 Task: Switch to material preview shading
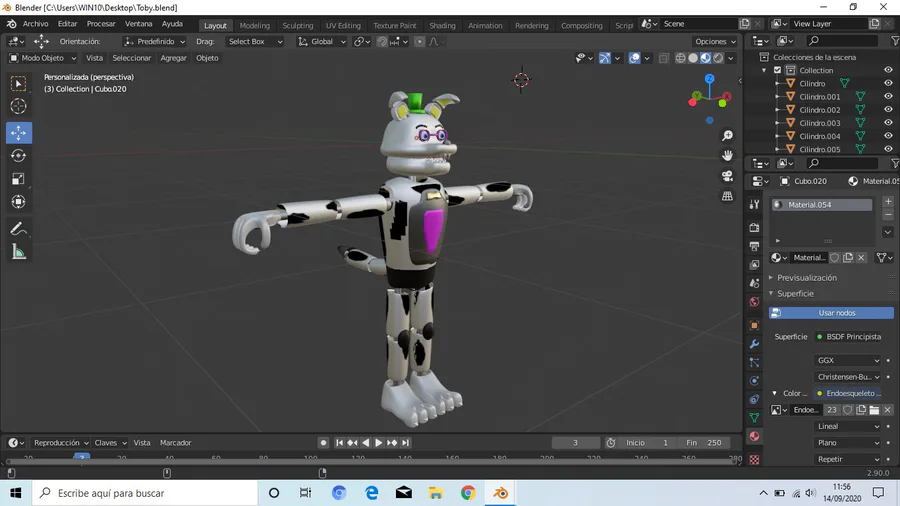coord(705,58)
